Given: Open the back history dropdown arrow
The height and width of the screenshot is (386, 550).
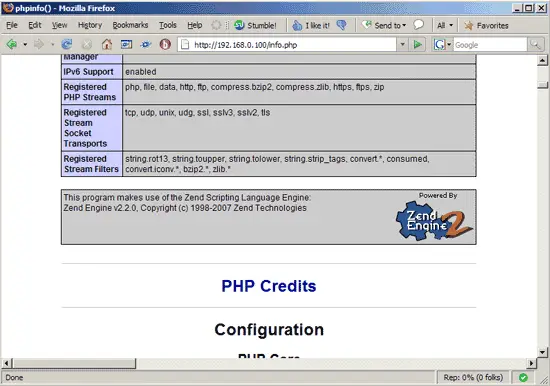Looking at the screenshot, I should (x=25, y=45).
